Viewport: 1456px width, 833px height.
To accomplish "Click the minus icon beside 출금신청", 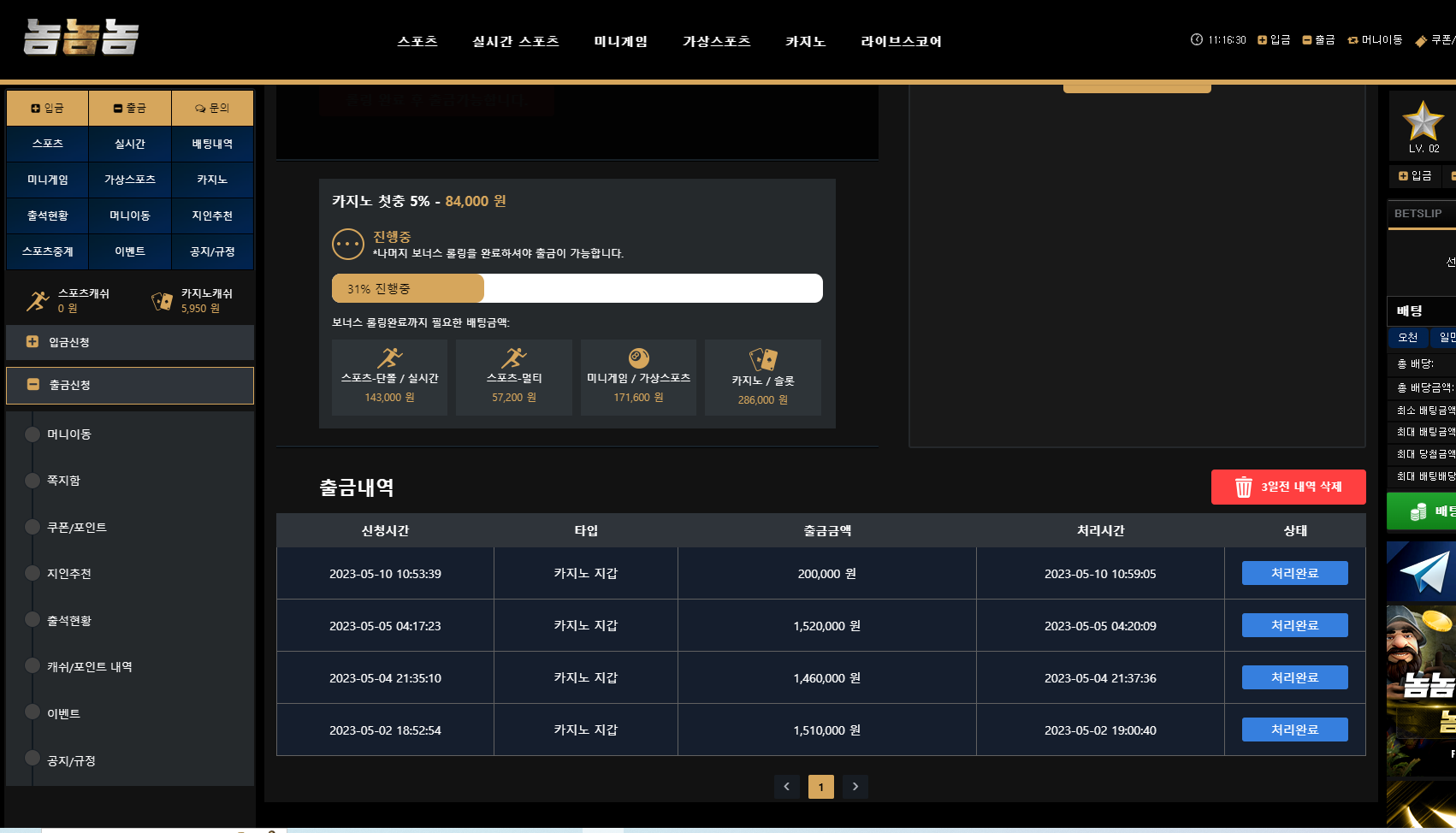I will [33, 385].
